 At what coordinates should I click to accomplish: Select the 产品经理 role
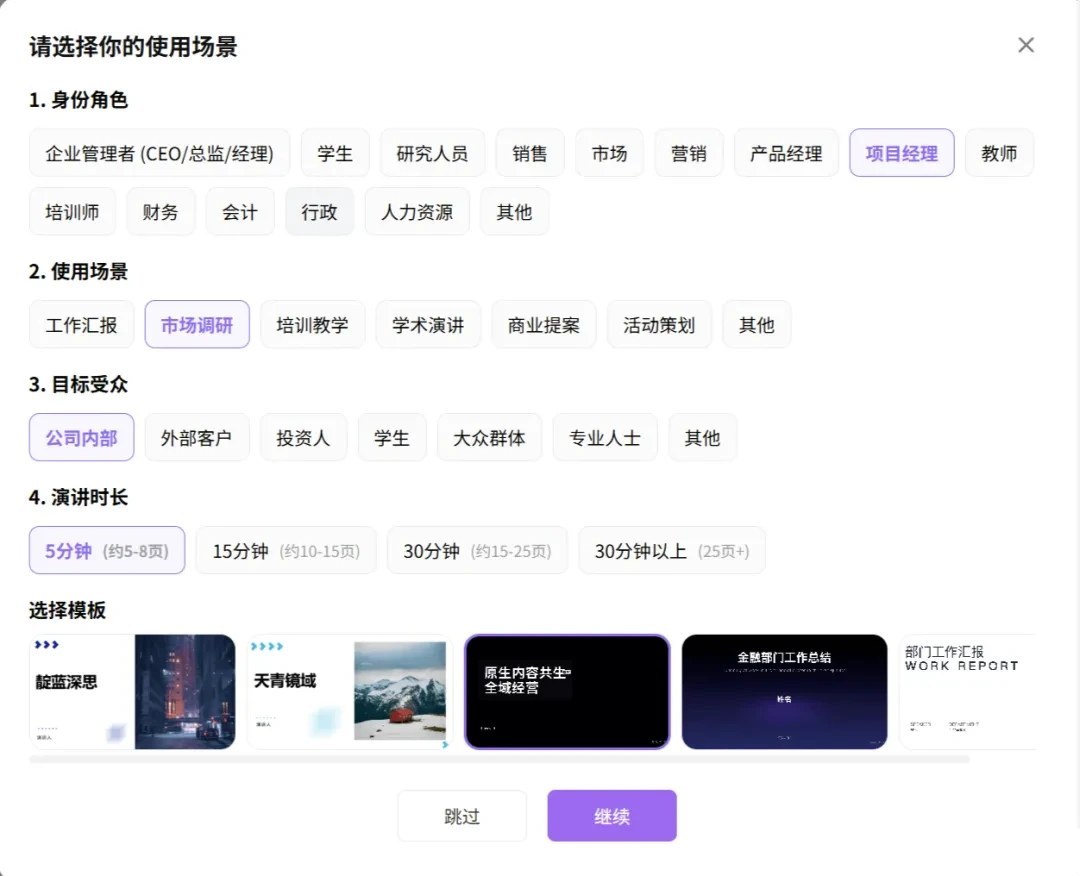(786, 153)
